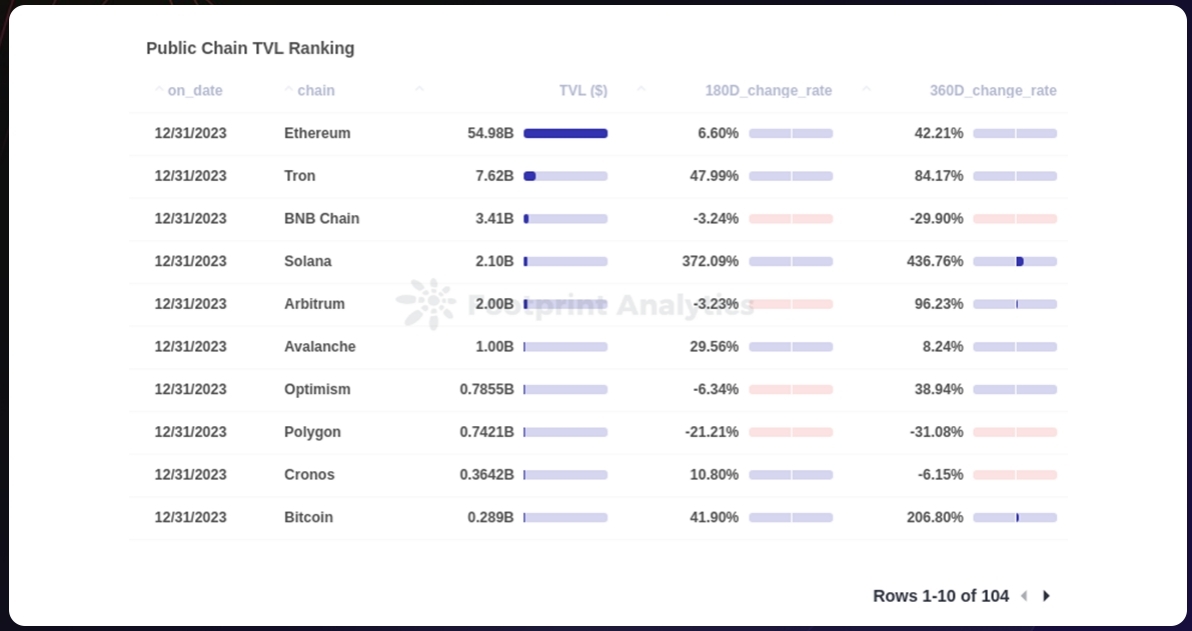The height and width of the screenshot is (631, 1192).
Task: Select the 180D_change_rate column header label
Action: click(768, 91)
